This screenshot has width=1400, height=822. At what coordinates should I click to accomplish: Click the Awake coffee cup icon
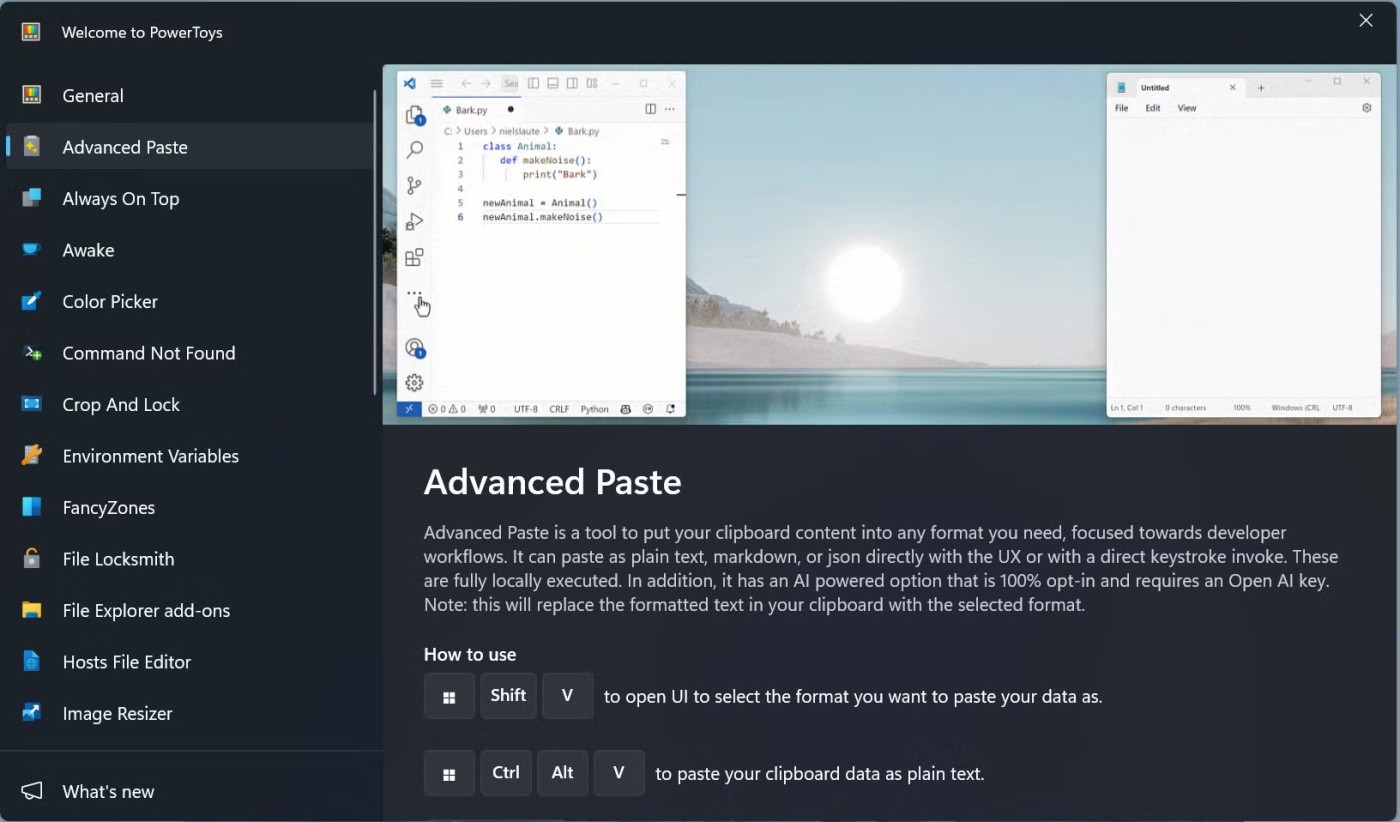coord(32,250)
